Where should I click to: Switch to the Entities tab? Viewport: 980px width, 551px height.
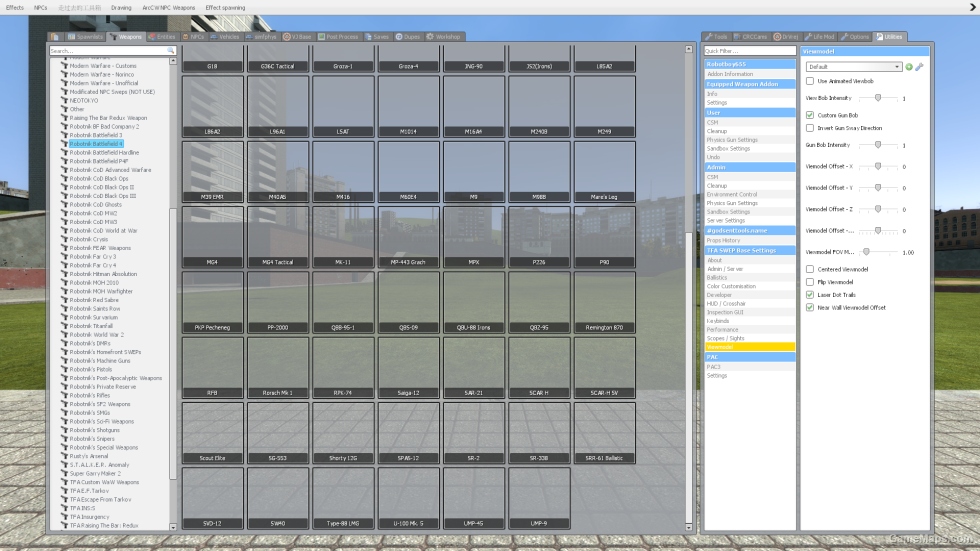tap(162, 37)
